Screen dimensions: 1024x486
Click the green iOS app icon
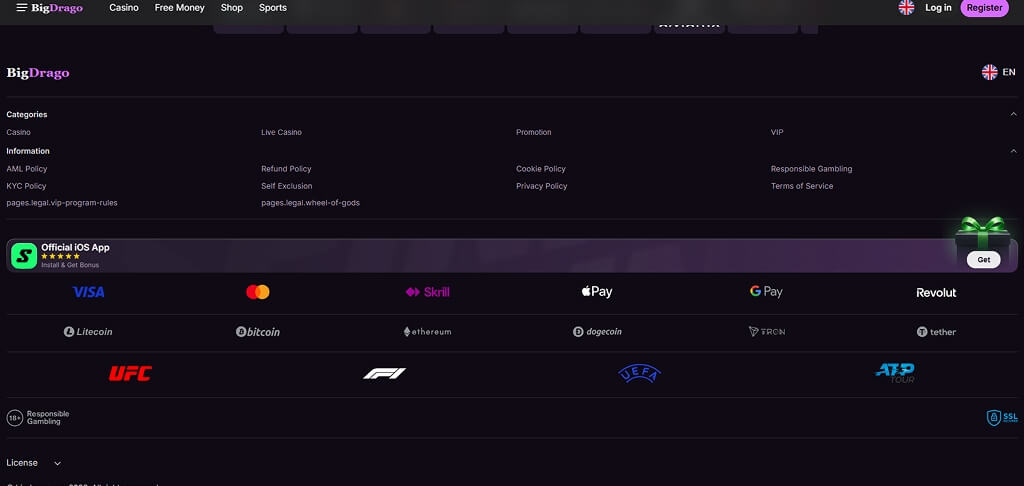24,256
